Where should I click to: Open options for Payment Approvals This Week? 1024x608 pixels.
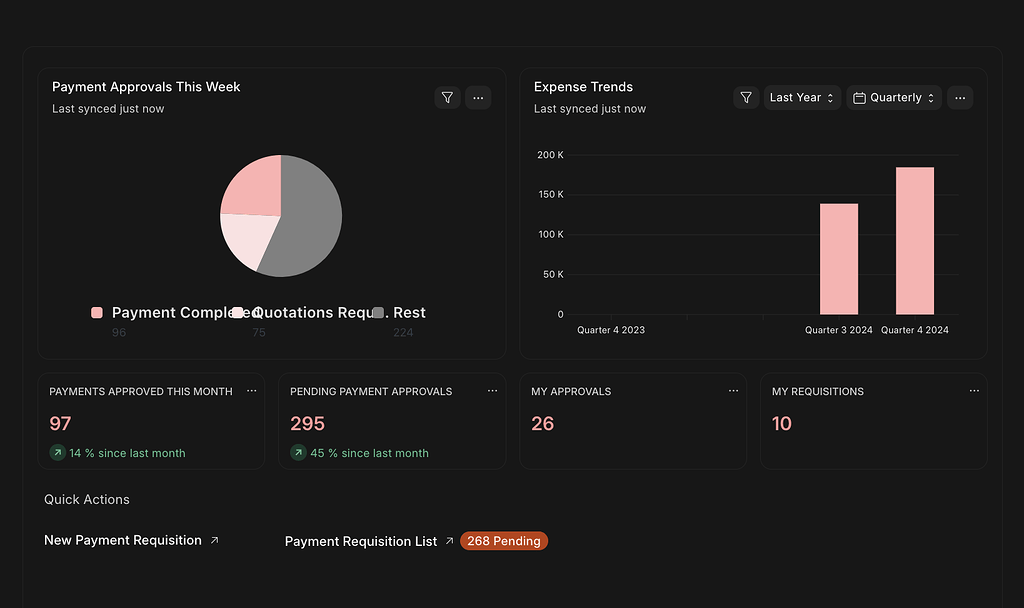point(478,97)
